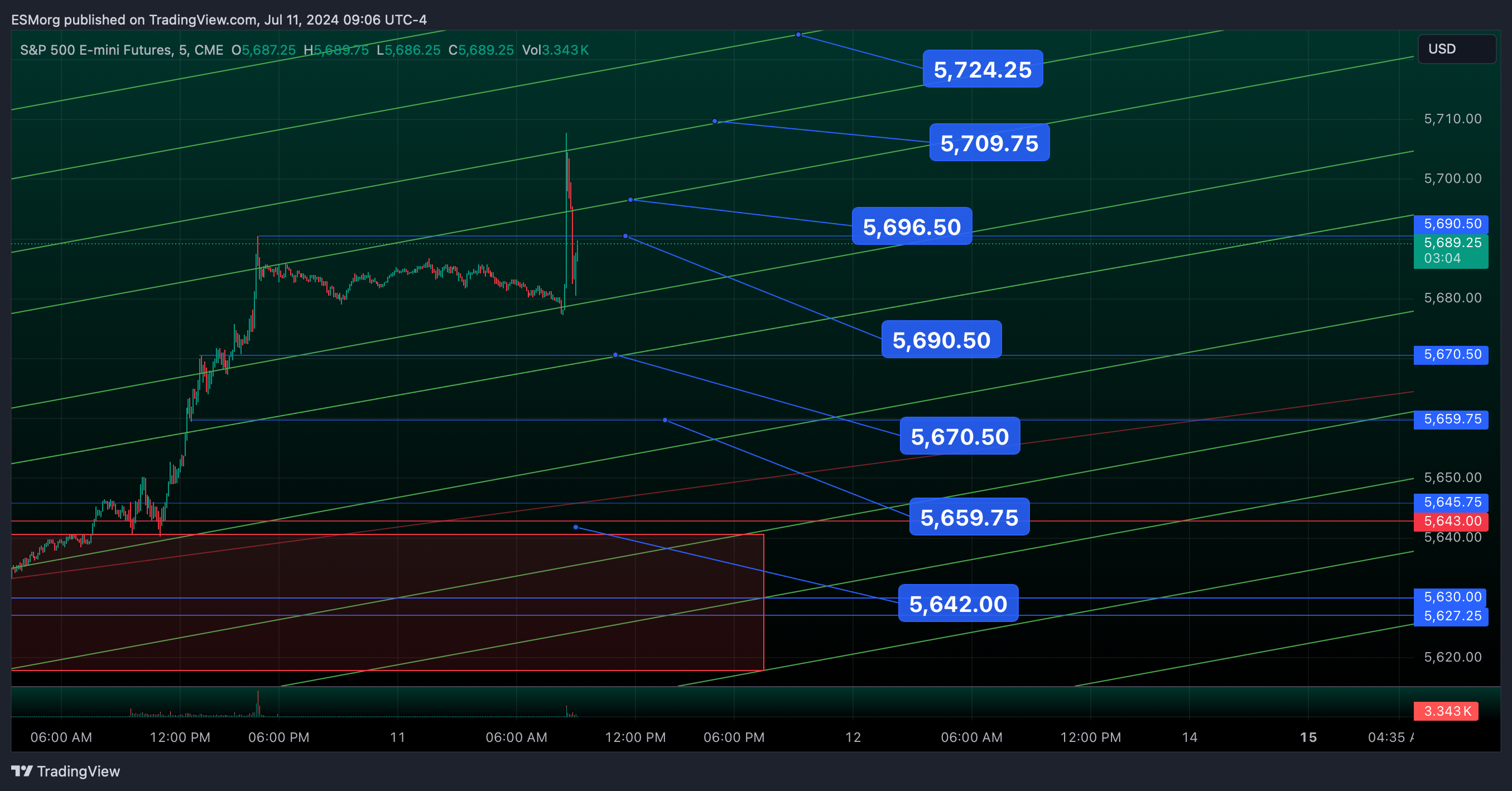Click the bold date label 15 on time axis
The width and height of the screenshot is (1512, 791).
click(1308, 737)
